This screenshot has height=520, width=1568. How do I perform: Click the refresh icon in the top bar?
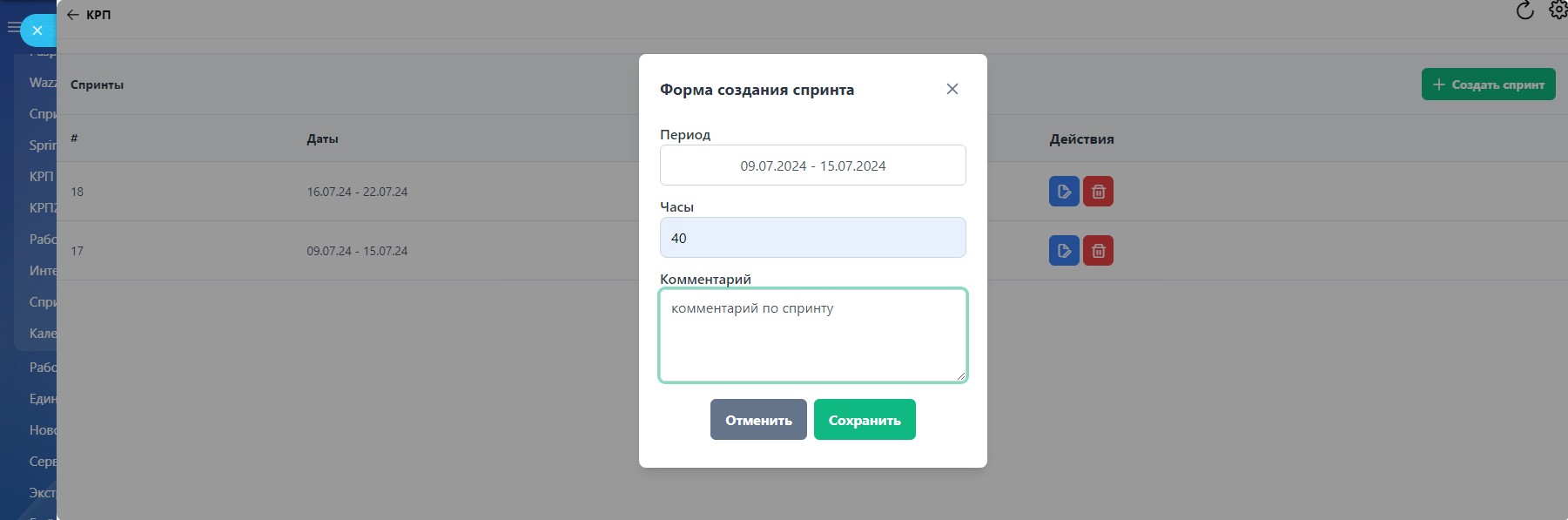coord(1524,11)
